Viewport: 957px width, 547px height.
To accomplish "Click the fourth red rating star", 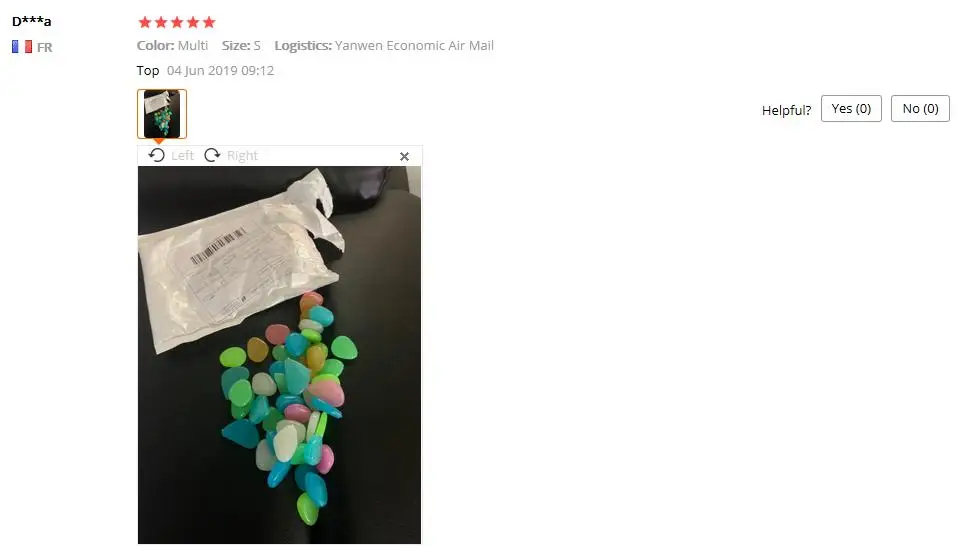I will click(x=193, y=23).
